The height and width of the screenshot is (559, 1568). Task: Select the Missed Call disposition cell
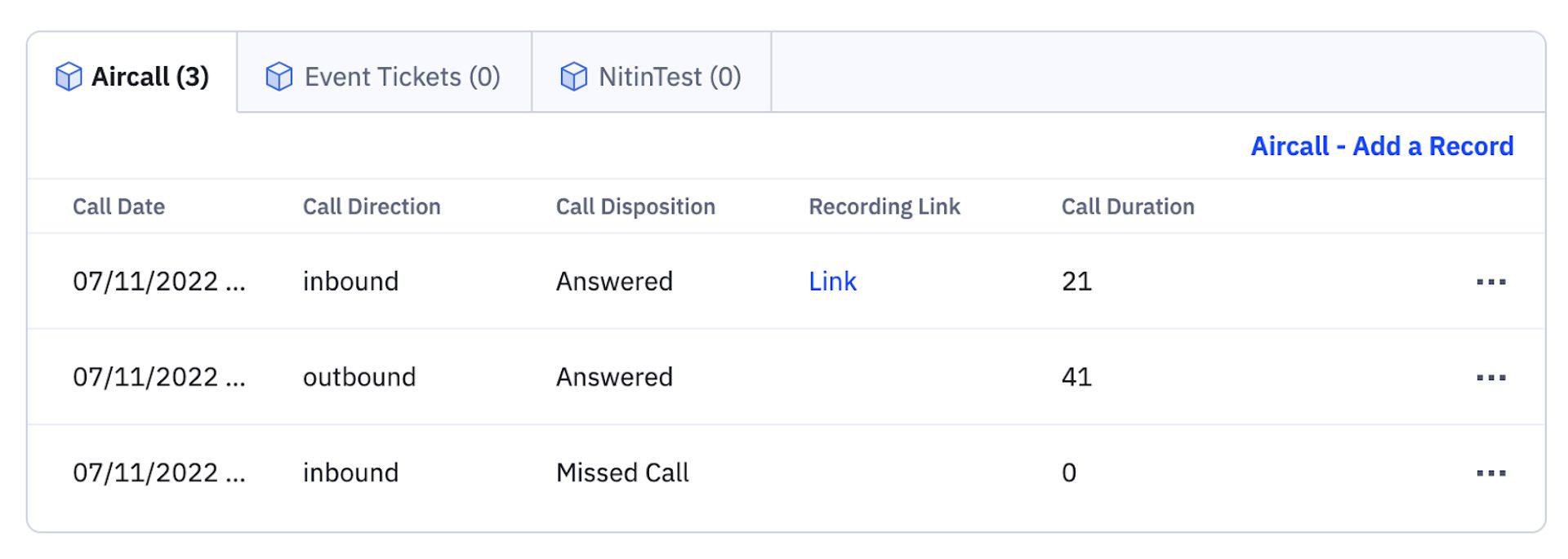622,472
